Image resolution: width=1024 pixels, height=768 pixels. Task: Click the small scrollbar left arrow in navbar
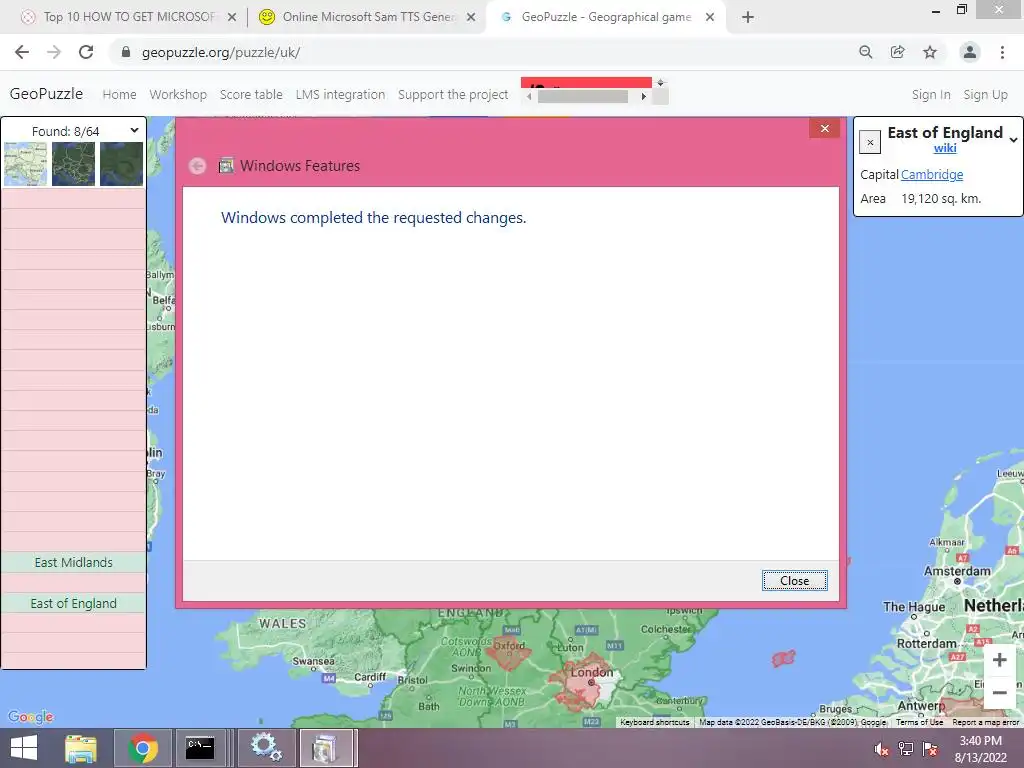pyautogui.click(x=529, y=97)
